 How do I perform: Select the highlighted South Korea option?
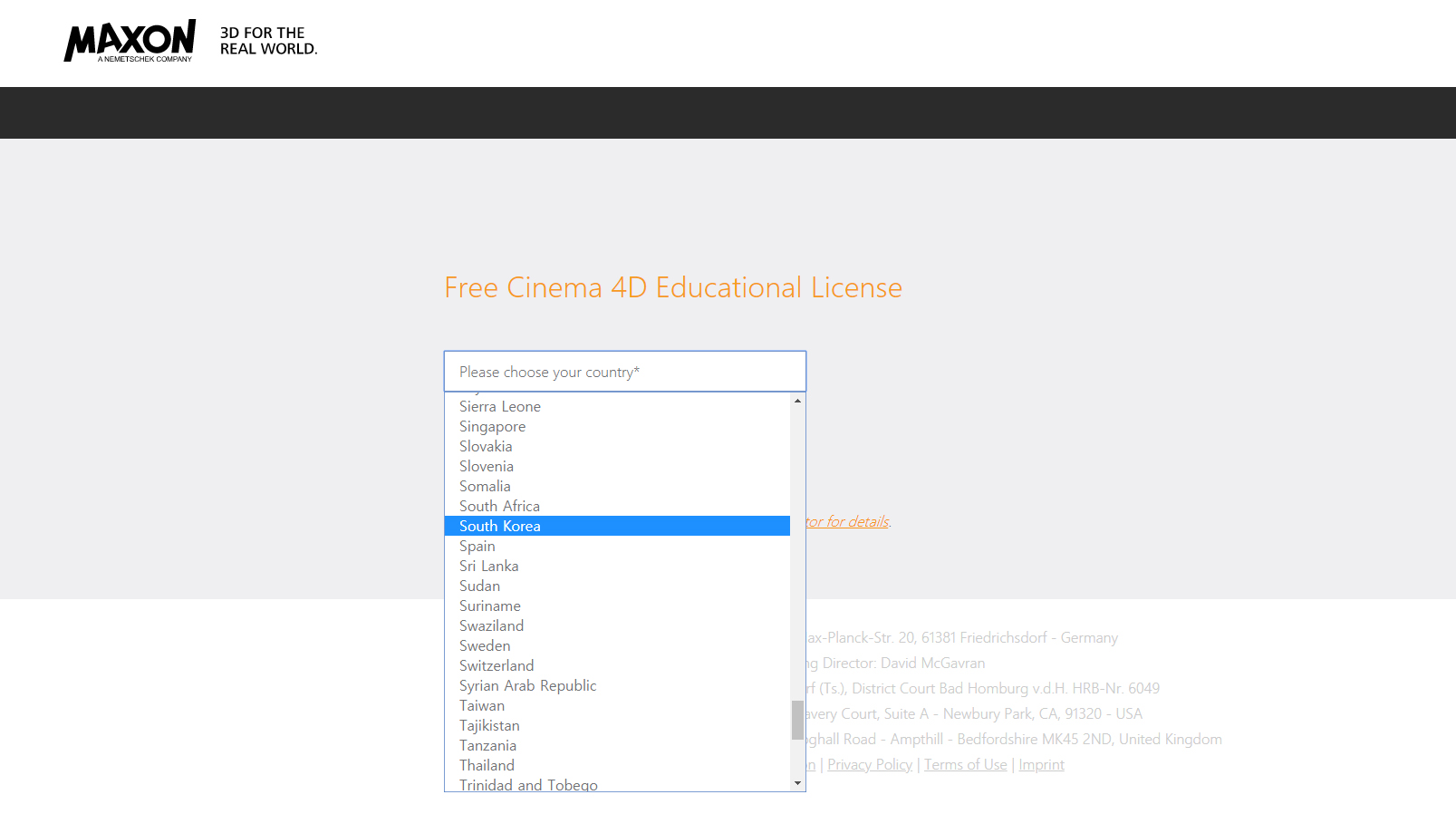(x=617, y=526)
